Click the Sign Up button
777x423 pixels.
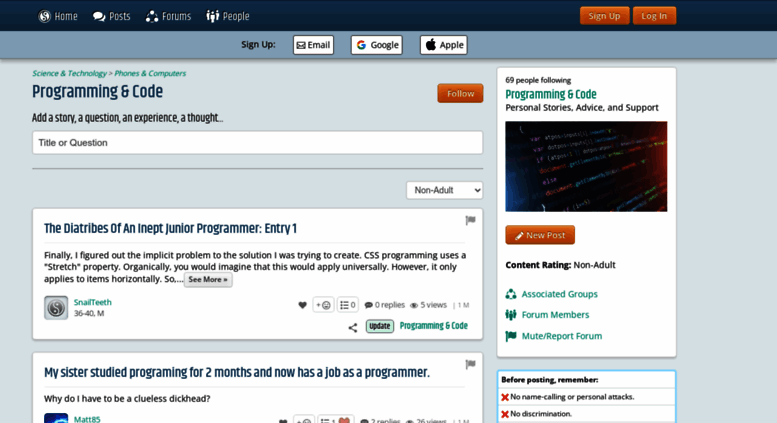pos(605,16)
